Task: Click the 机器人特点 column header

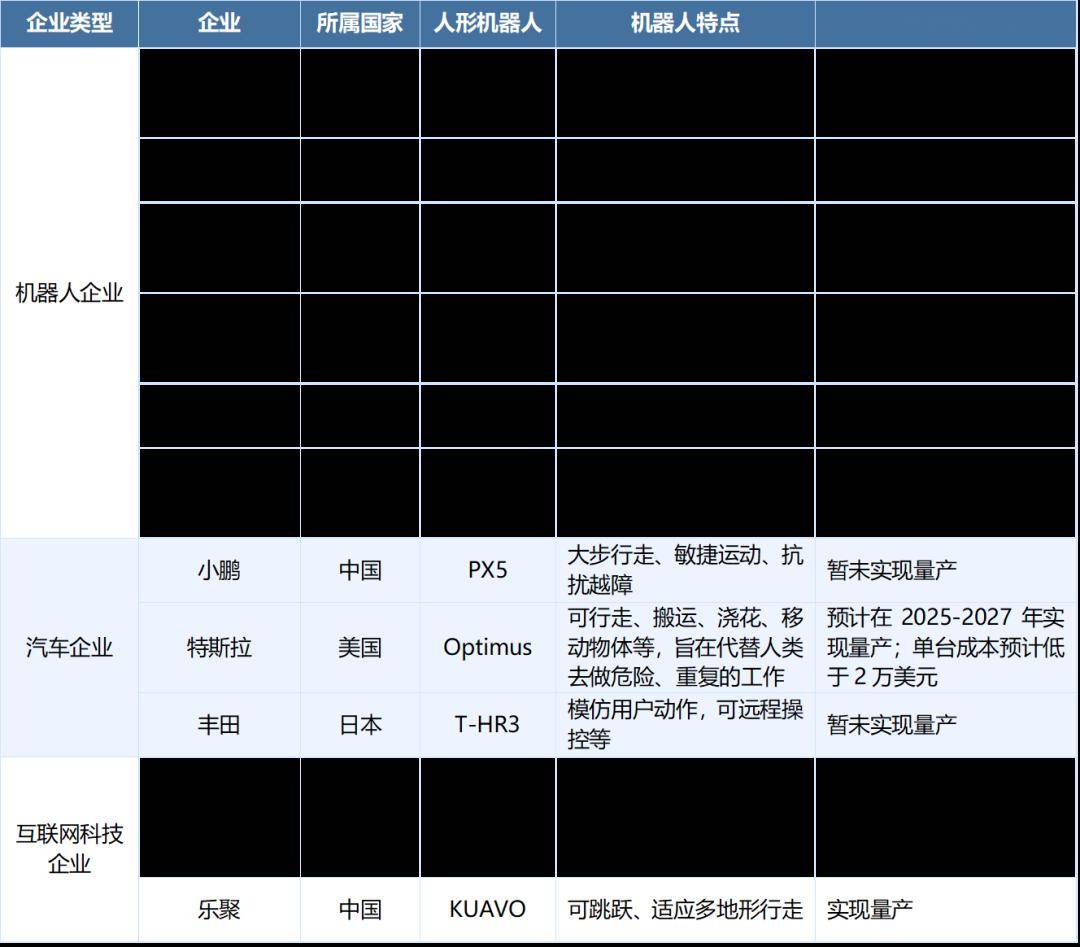Action: [685, 23]
